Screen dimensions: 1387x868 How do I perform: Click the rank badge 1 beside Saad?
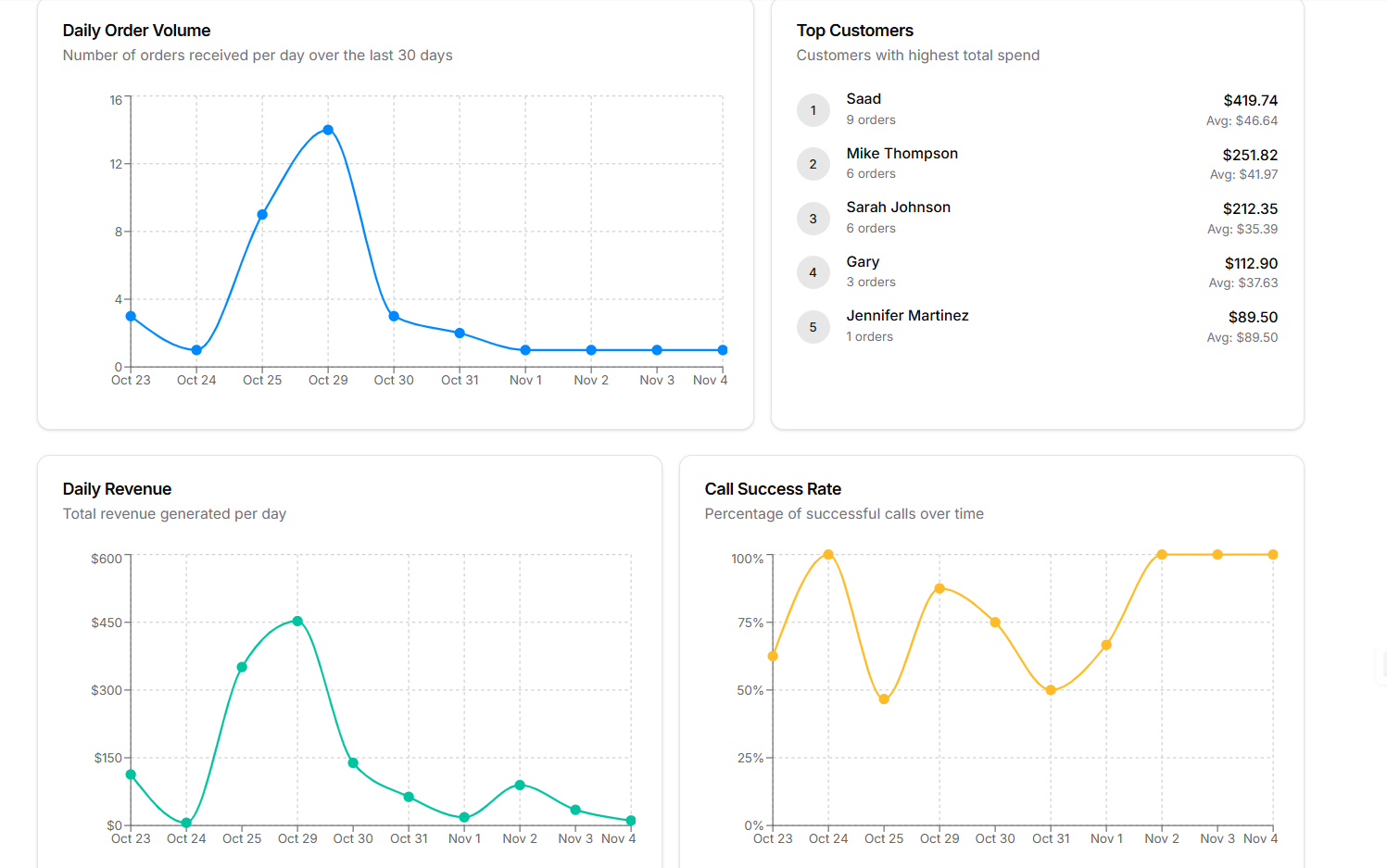(x=813, y=109)
